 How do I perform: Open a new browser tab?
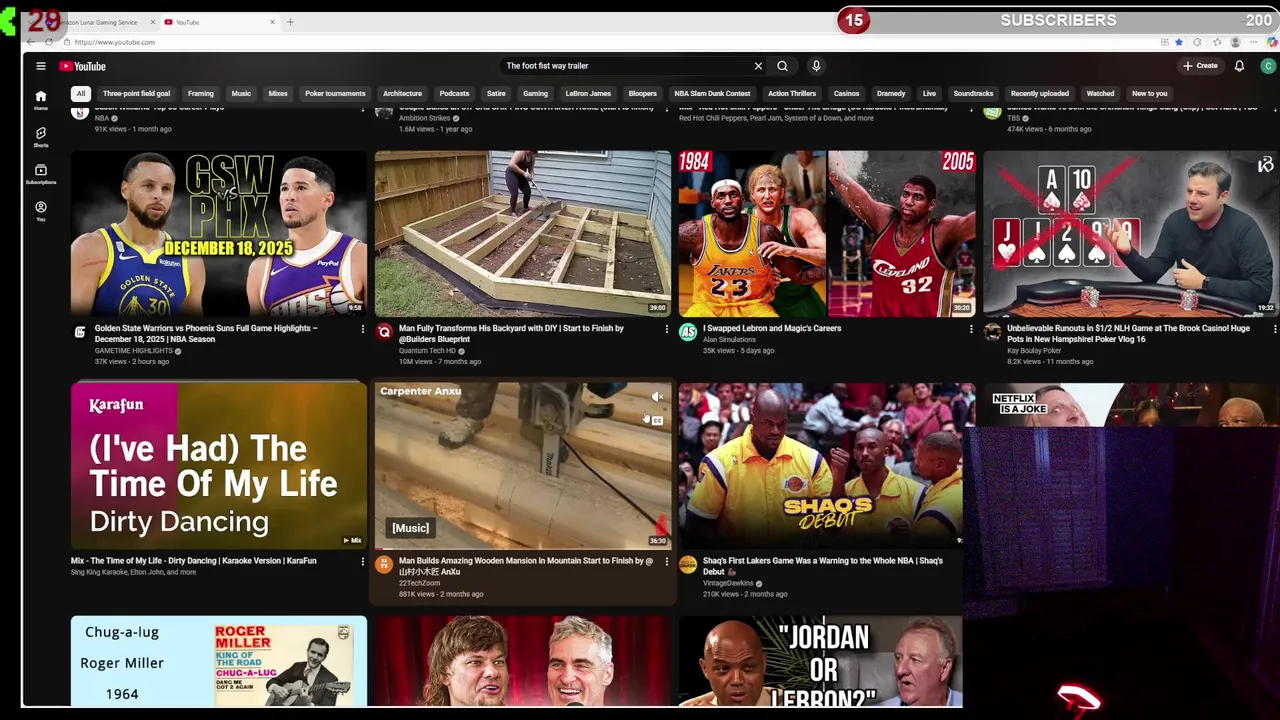click(x=290, y=22)
